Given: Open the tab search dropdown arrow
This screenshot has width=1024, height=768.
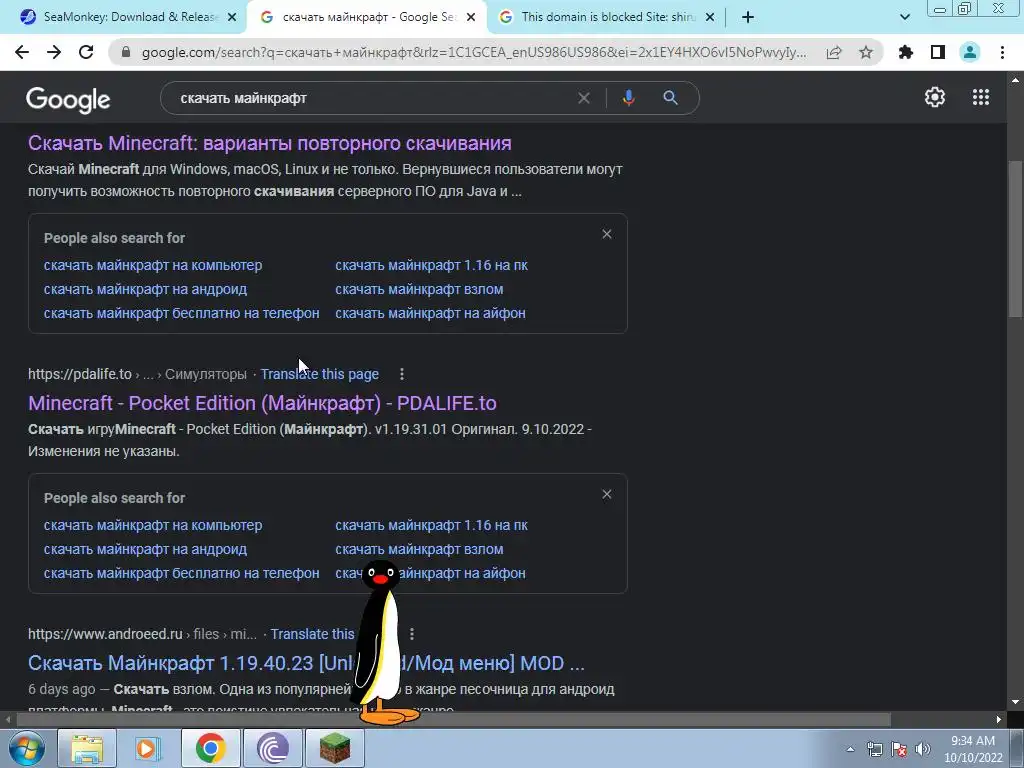Looking at the screenshot, I should coord(904,17).
